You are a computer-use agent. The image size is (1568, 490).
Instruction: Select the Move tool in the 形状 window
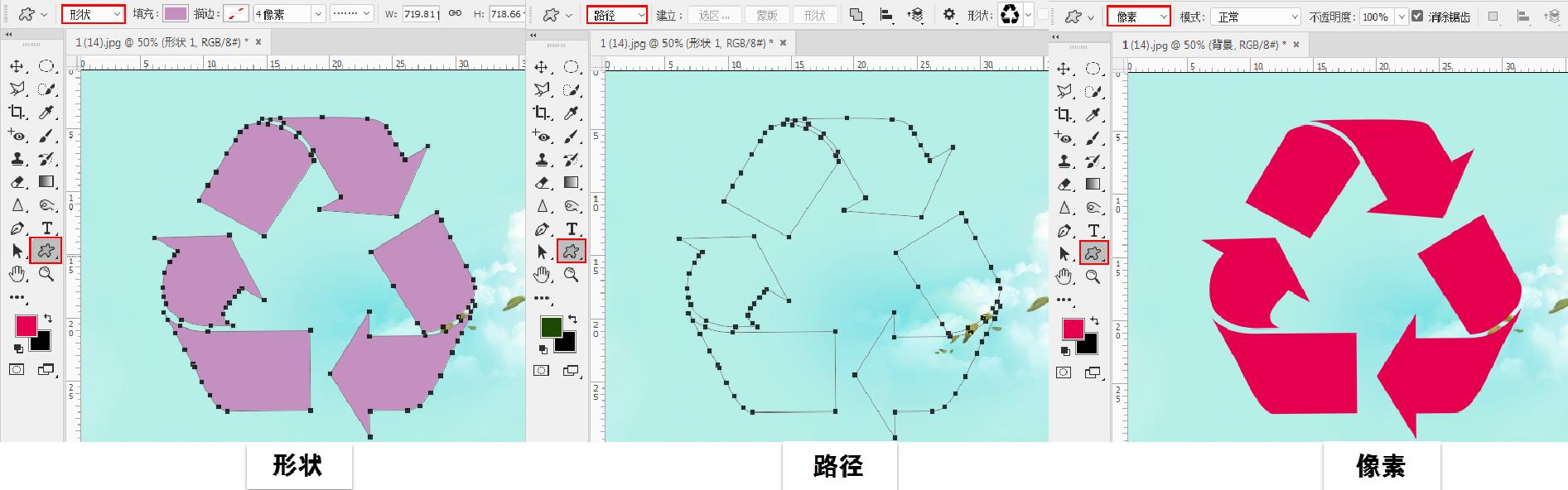pos(17,66)
